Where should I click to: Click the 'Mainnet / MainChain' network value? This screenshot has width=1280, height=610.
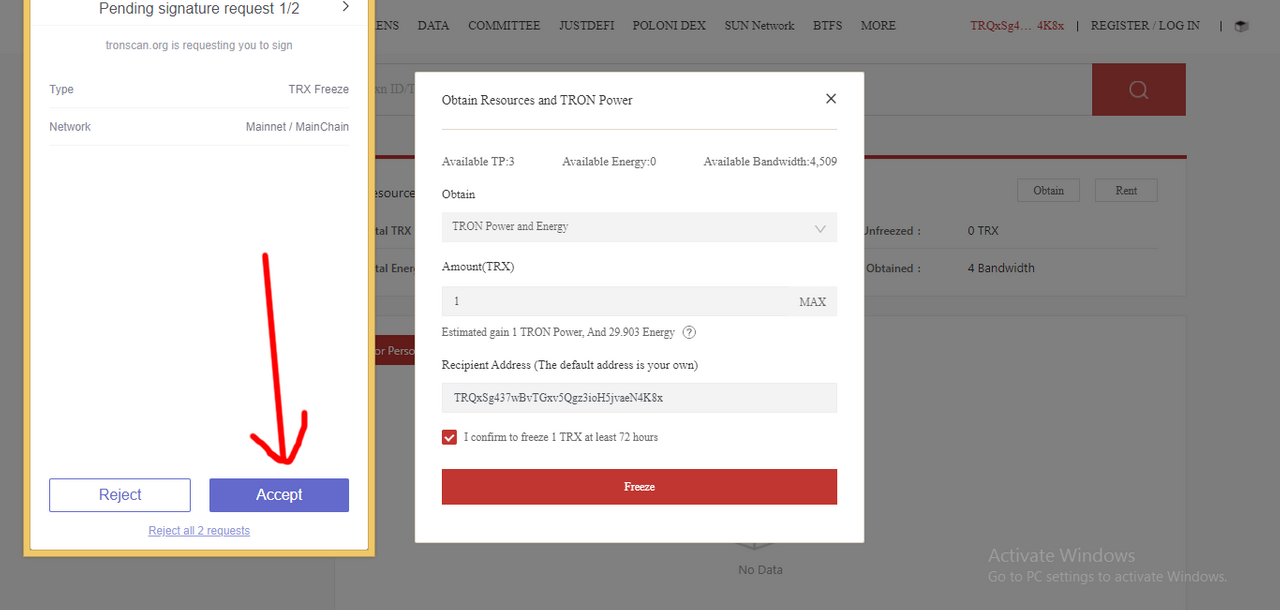pyautogui.click(x=297, y=127)
